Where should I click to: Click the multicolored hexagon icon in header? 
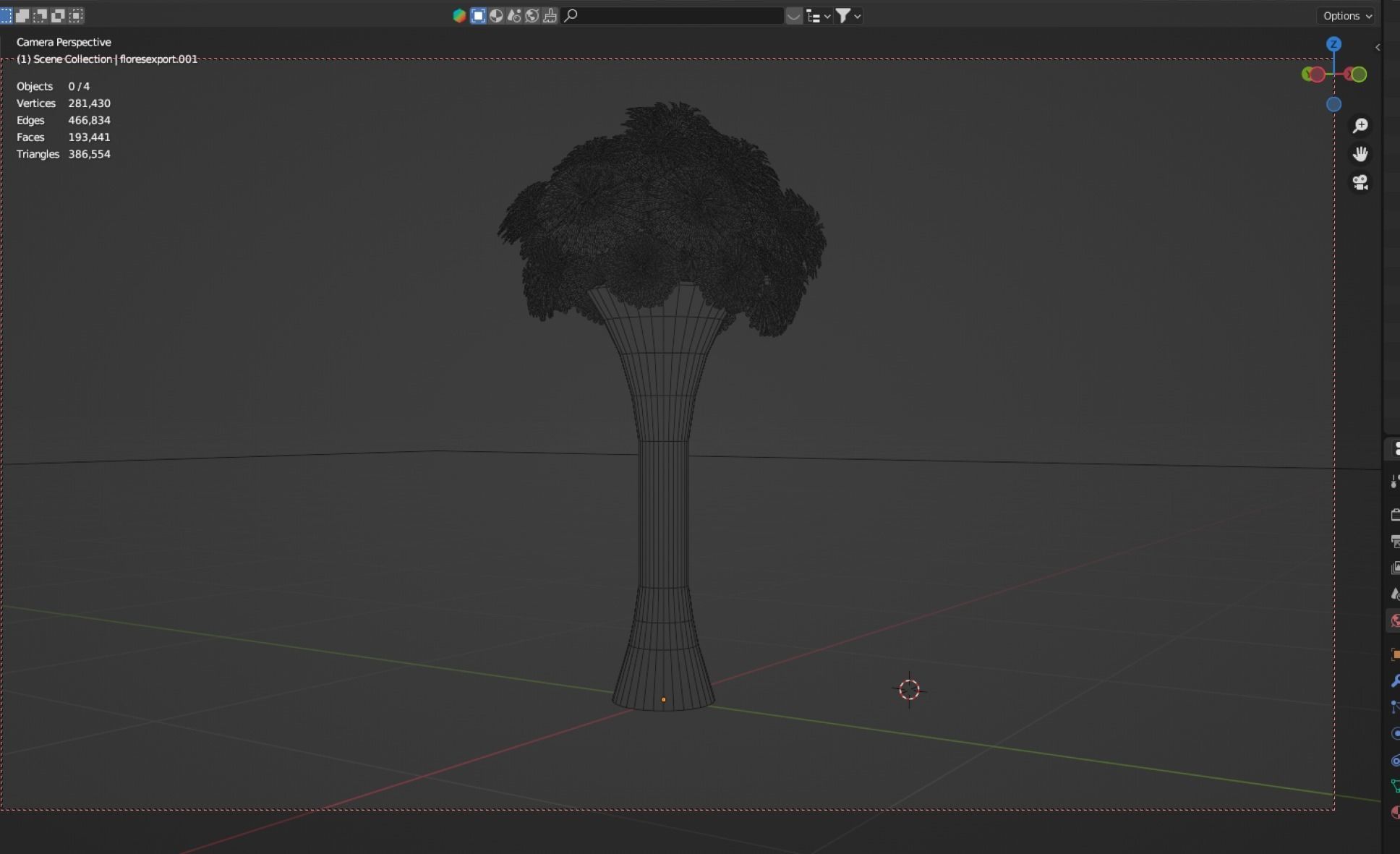[x=459, y=16]
